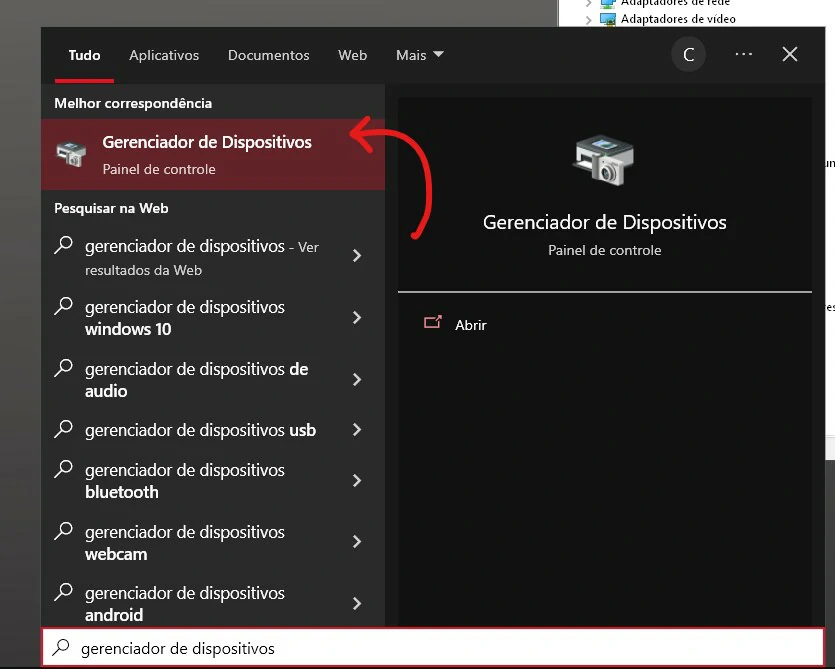Image resolution: width=835 pixels, height=669 pixels.
Task: Expand arrow for 'Ver resultados da Web'
Action: tap(357, 256)
